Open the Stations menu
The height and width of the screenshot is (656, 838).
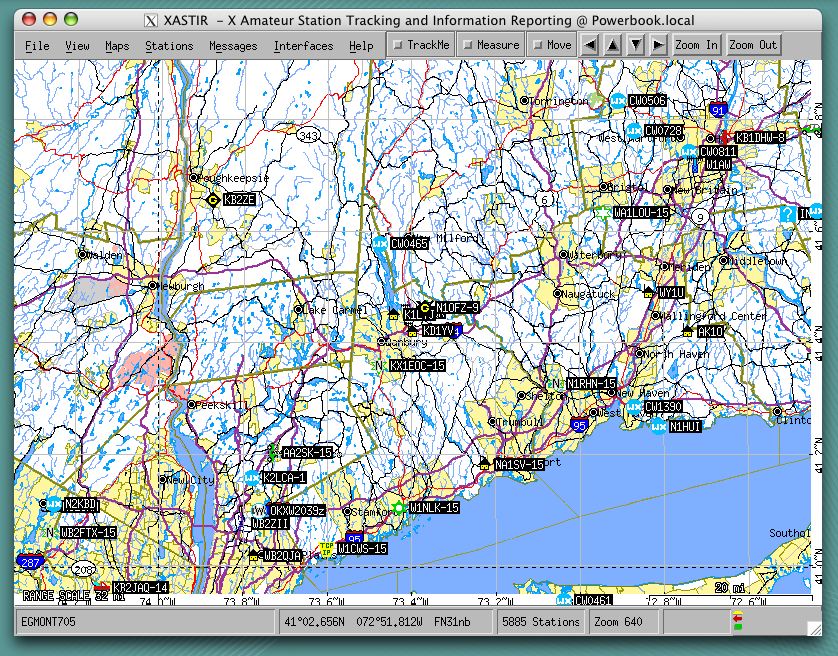point(169,46)
